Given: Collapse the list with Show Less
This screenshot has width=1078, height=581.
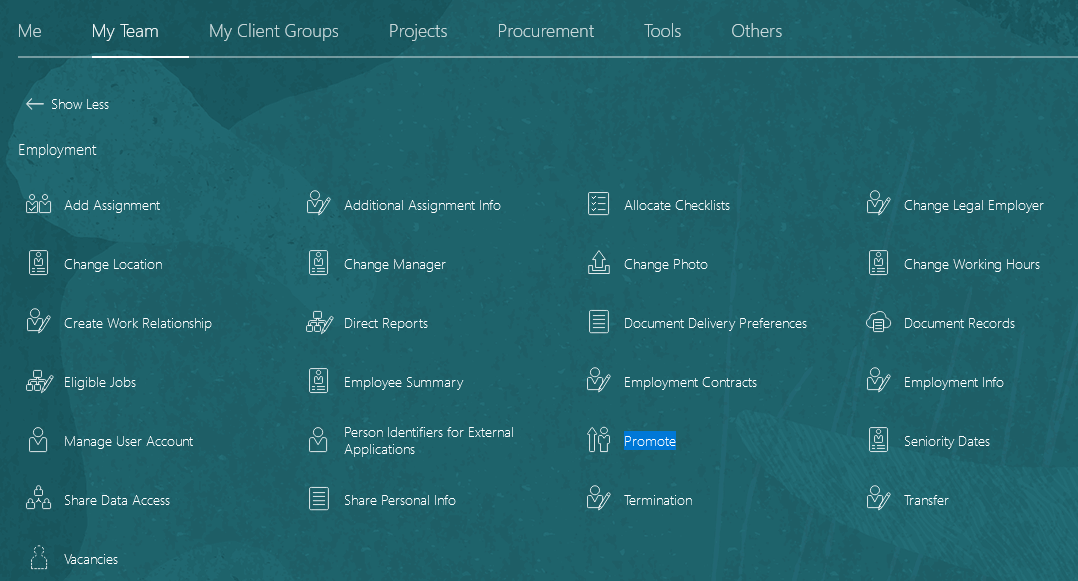Looking at the screenshot, I should coord(67,105).
